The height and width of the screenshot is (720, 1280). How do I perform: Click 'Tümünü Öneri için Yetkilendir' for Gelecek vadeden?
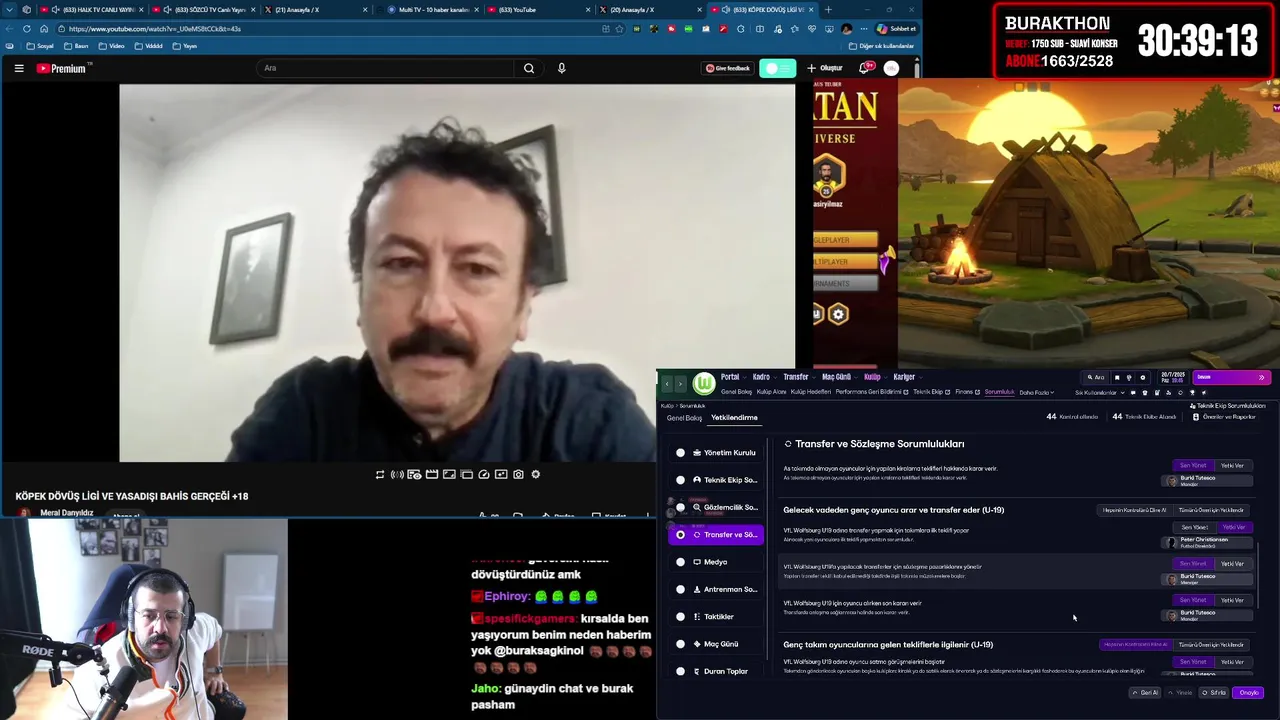click(1211, 510)
